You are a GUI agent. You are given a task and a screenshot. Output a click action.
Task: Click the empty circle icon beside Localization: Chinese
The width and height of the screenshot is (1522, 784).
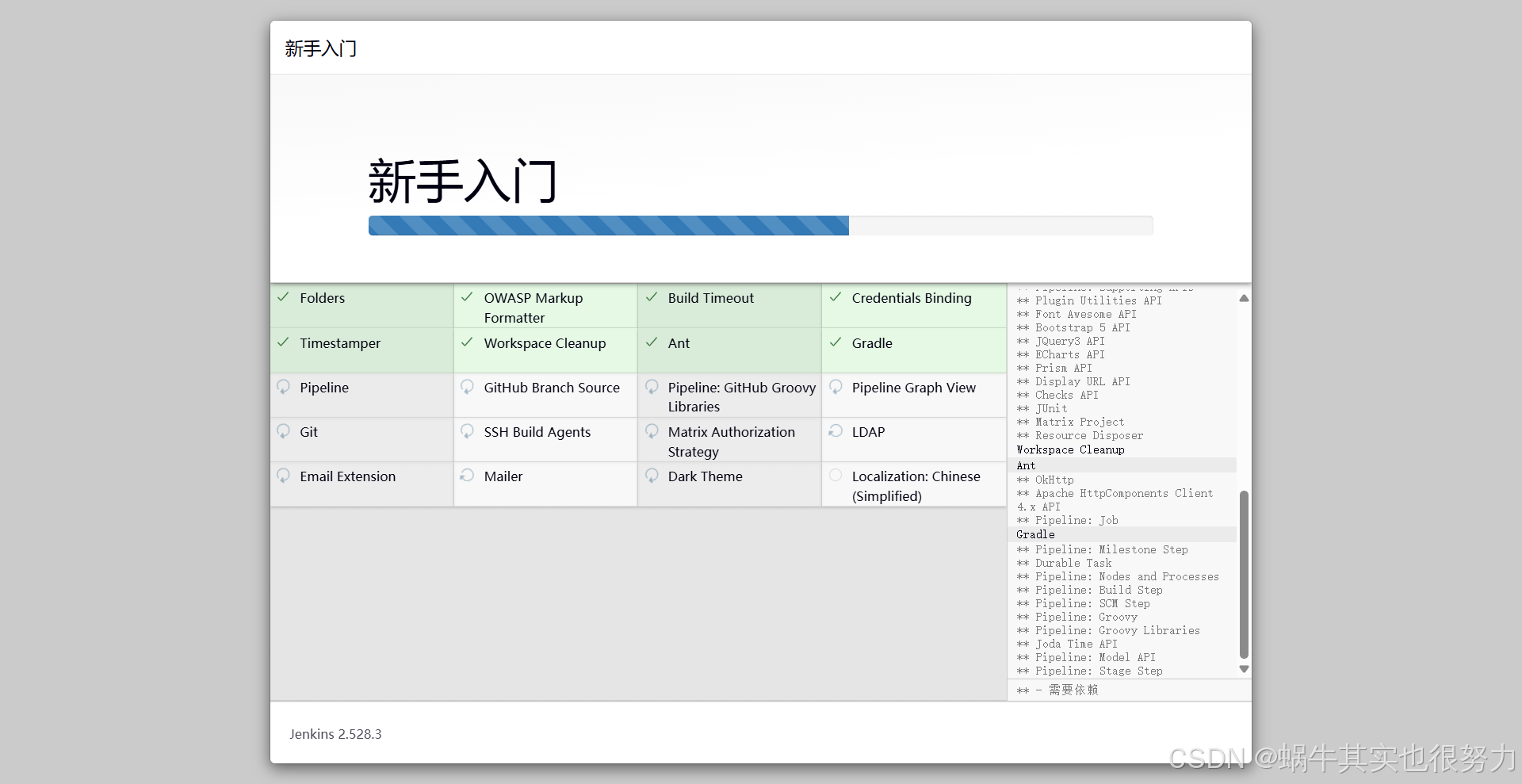835,475
